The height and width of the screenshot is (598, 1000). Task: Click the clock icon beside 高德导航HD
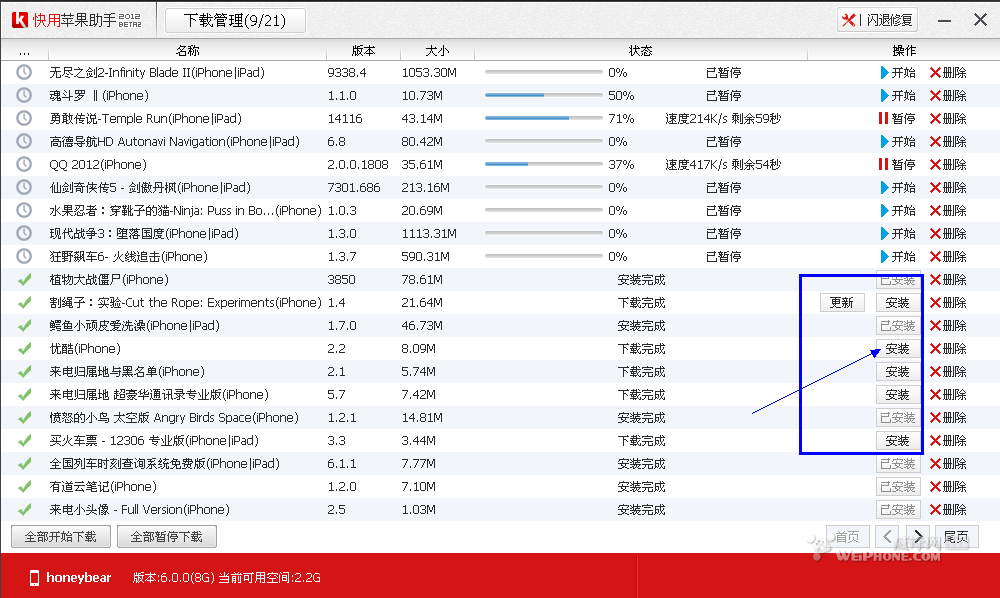coord(24,142)
